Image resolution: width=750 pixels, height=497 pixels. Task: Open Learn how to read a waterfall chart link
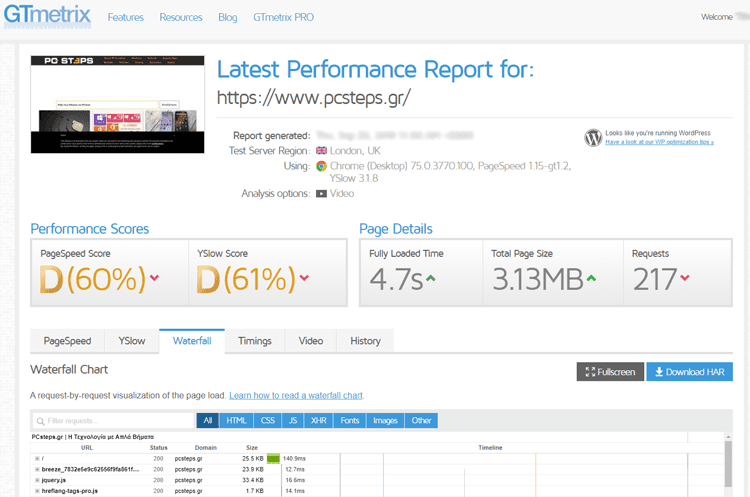pos(296,396)
